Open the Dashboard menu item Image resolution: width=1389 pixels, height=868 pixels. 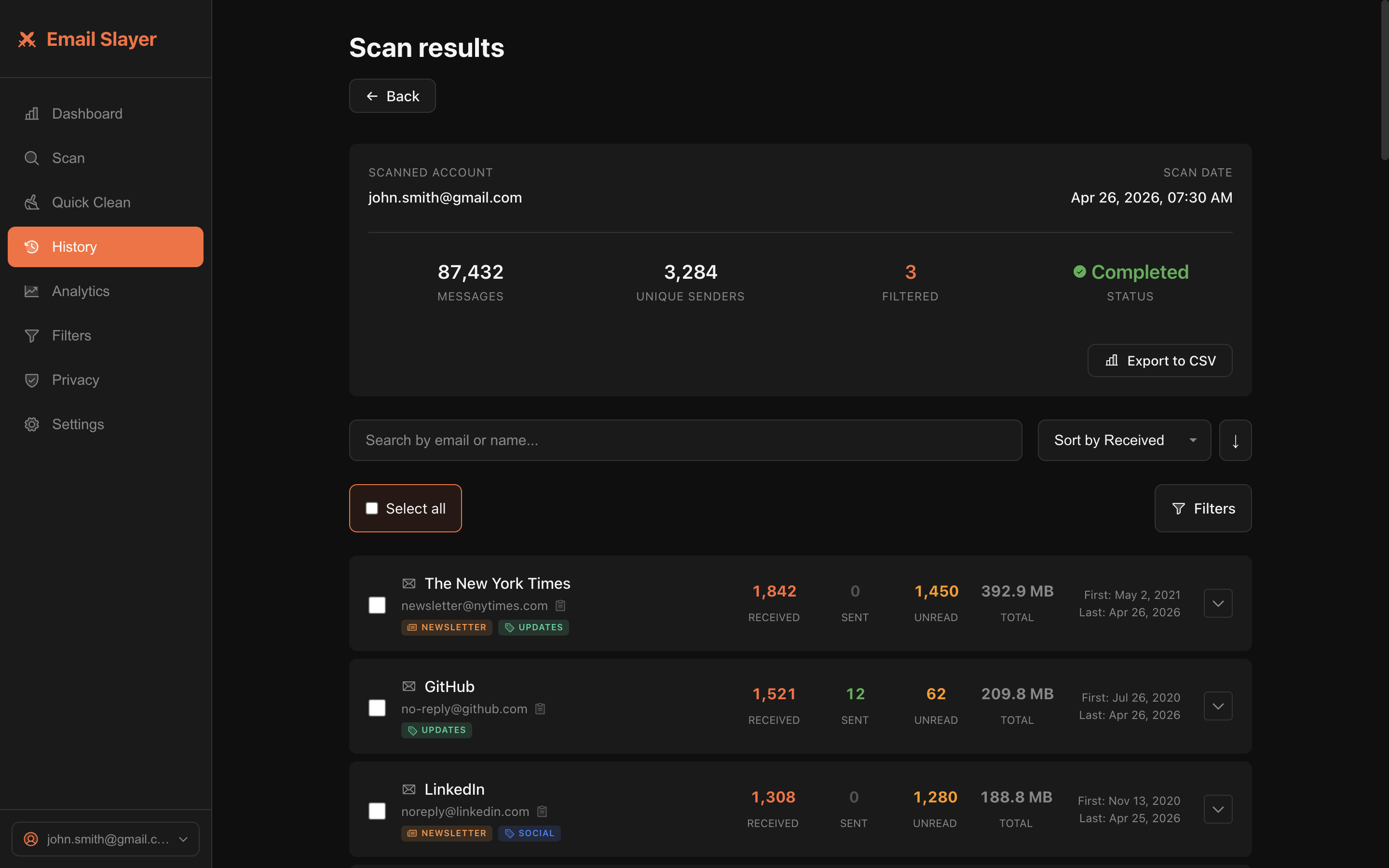click(106, 114)
